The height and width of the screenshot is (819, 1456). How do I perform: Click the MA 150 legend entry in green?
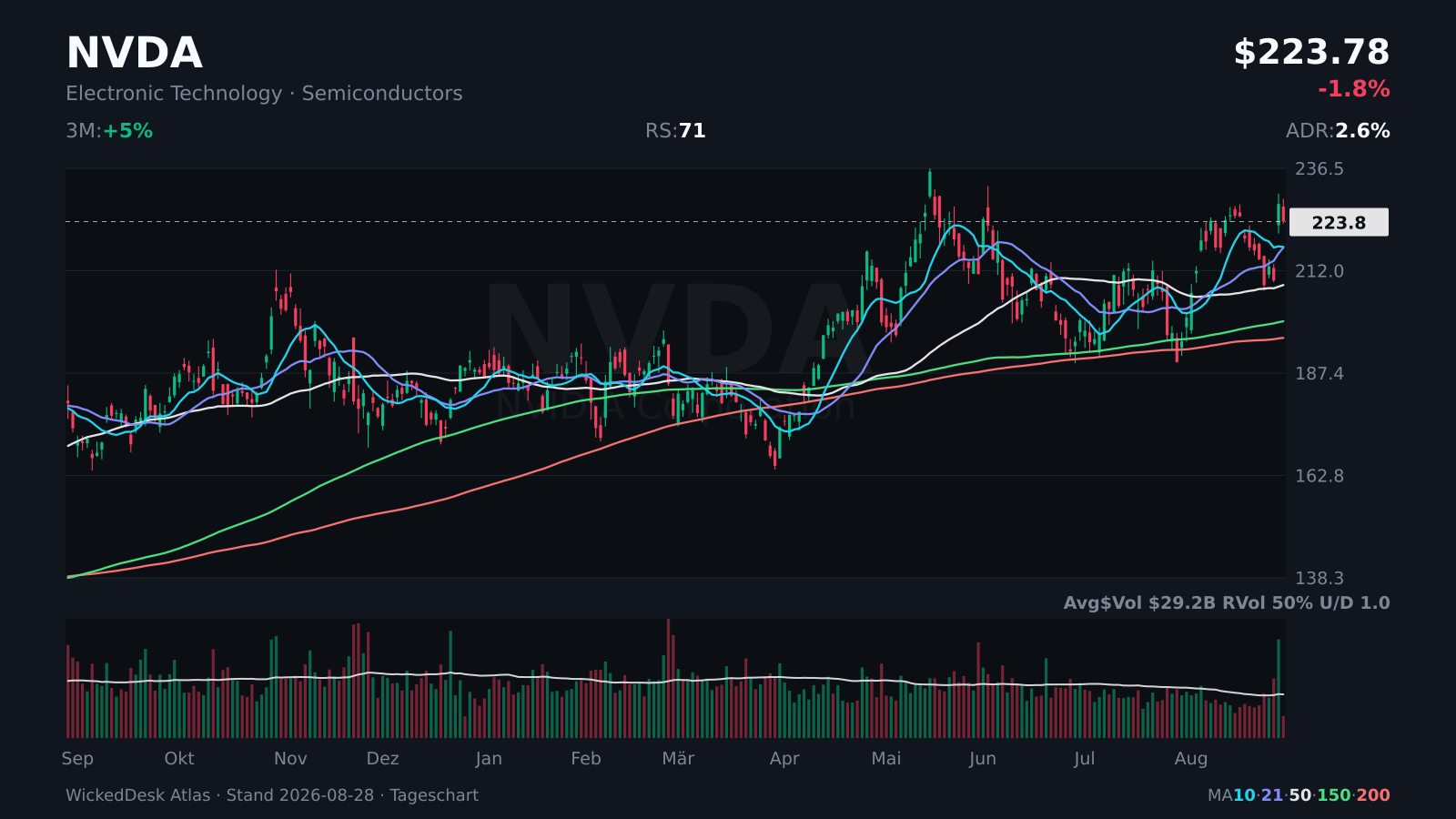pyautogui.click(x=1333, y=795)
